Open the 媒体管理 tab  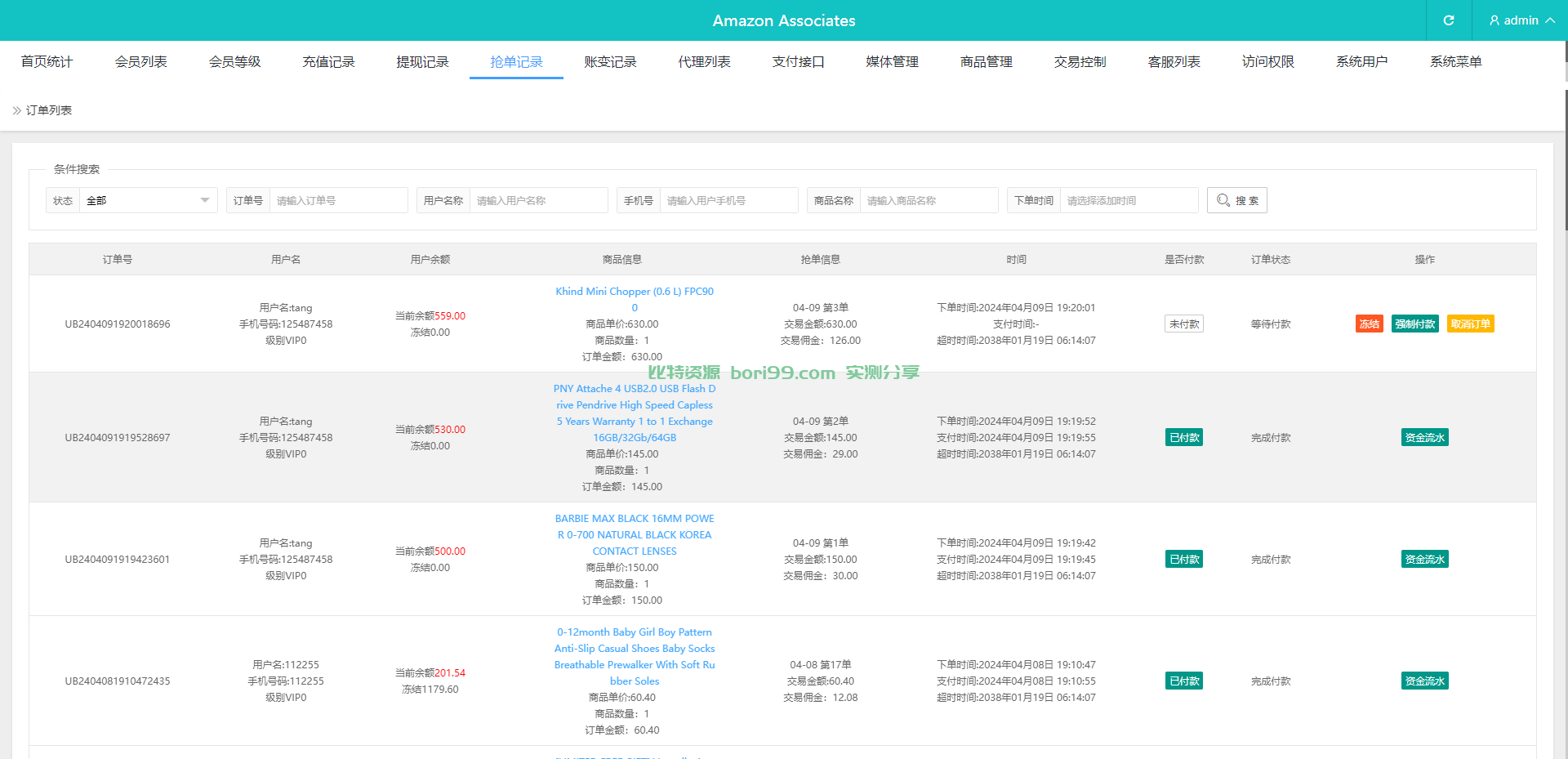point(892,62)
